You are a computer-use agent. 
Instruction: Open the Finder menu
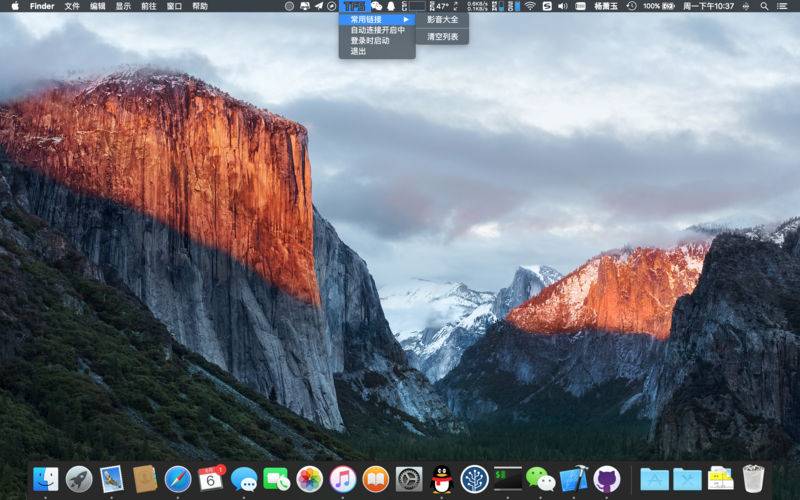pos(42,6)
